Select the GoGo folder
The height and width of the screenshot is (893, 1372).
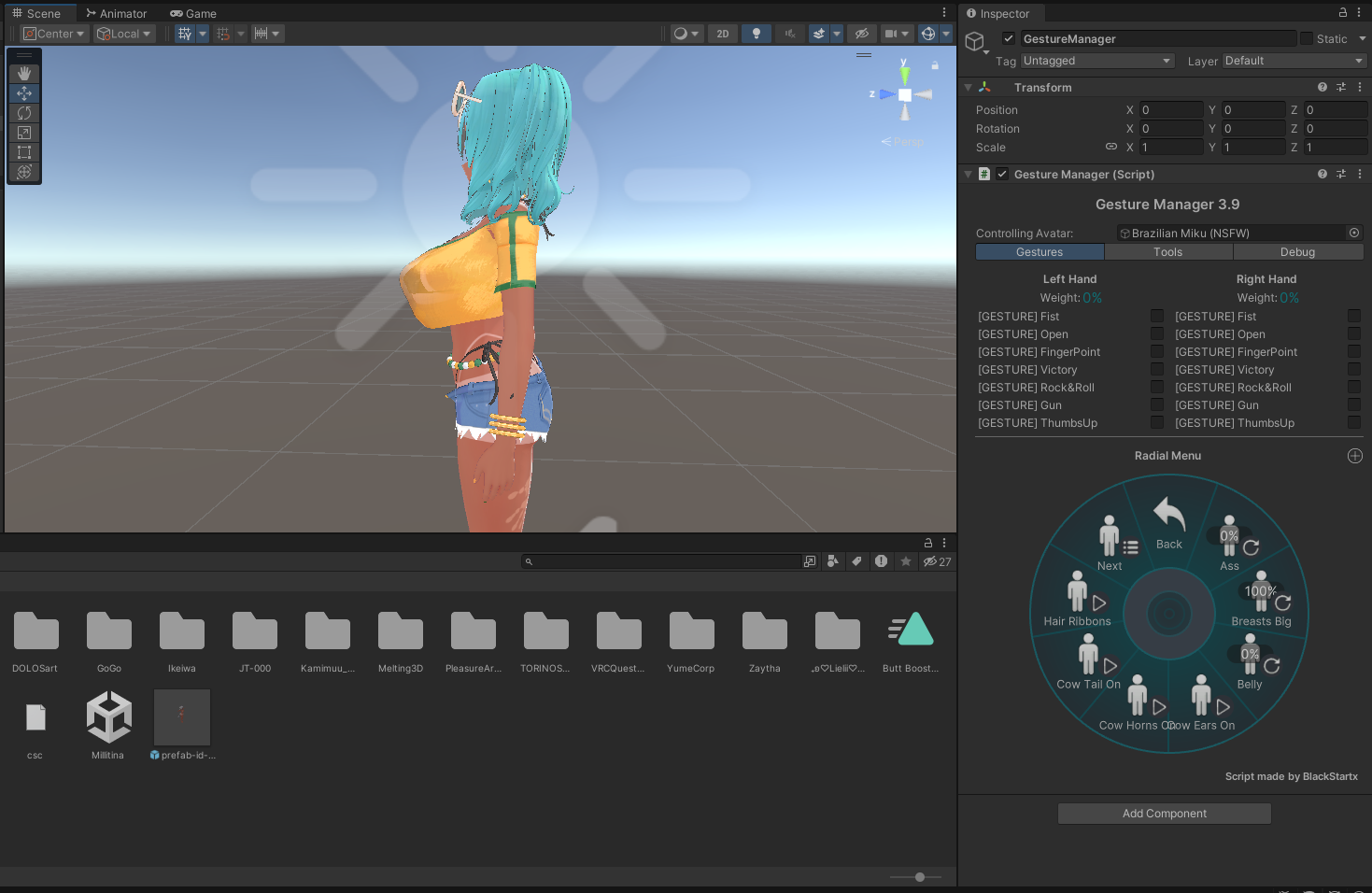[109, 642]
